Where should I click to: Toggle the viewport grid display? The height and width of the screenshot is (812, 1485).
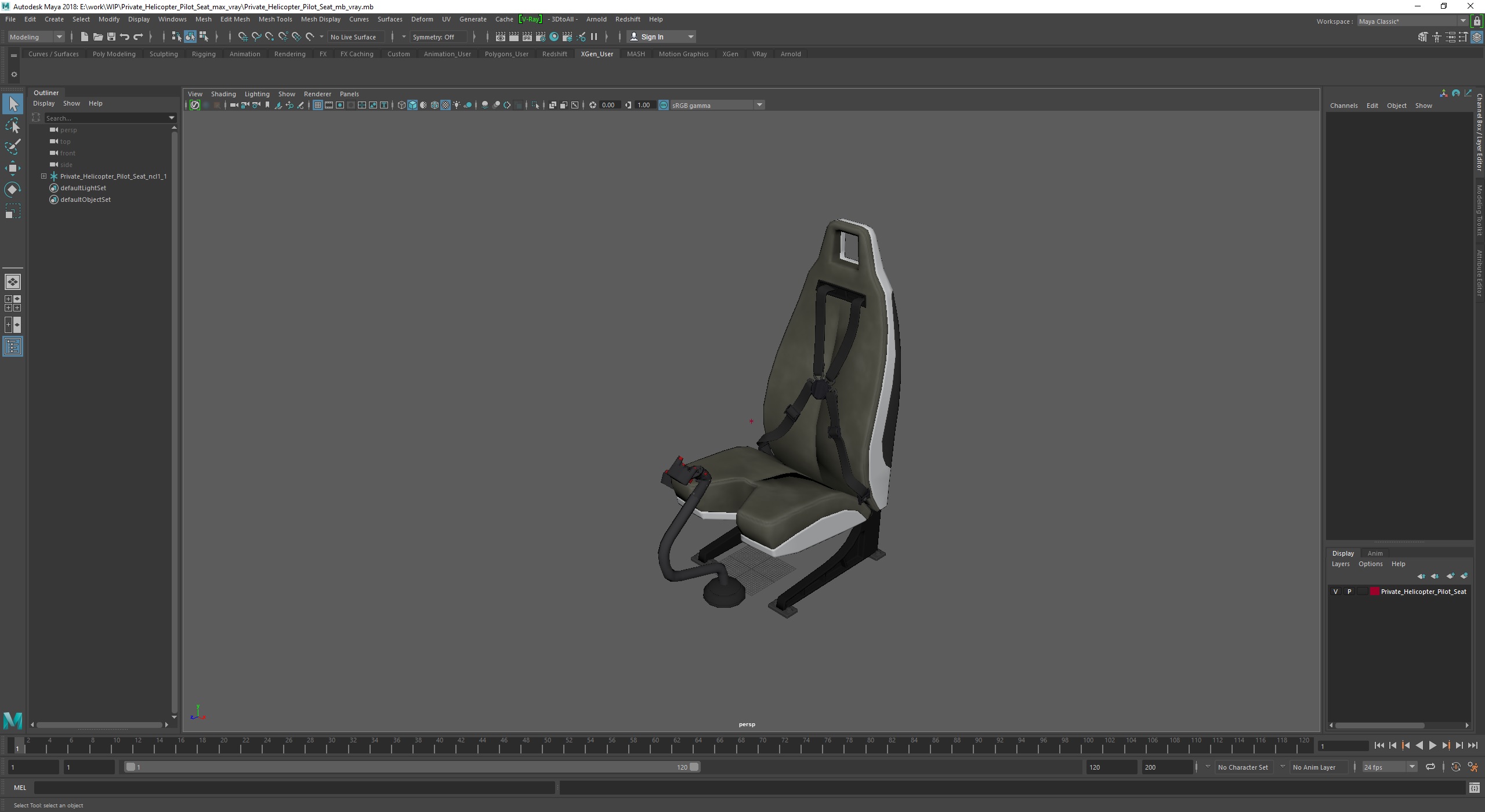(318, 105)
